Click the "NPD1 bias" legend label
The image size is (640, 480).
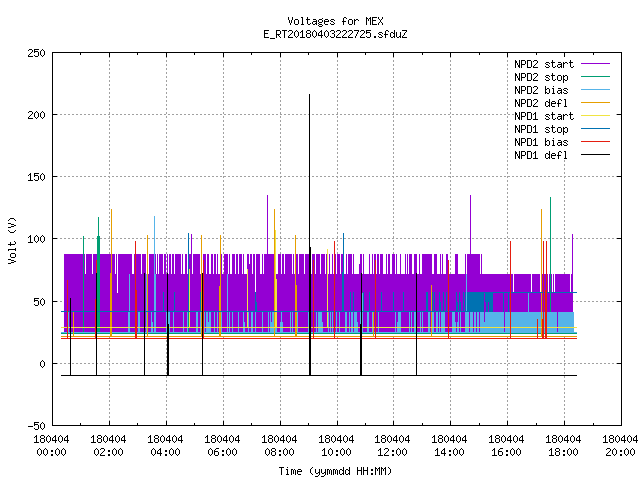[x=541, y=142]
